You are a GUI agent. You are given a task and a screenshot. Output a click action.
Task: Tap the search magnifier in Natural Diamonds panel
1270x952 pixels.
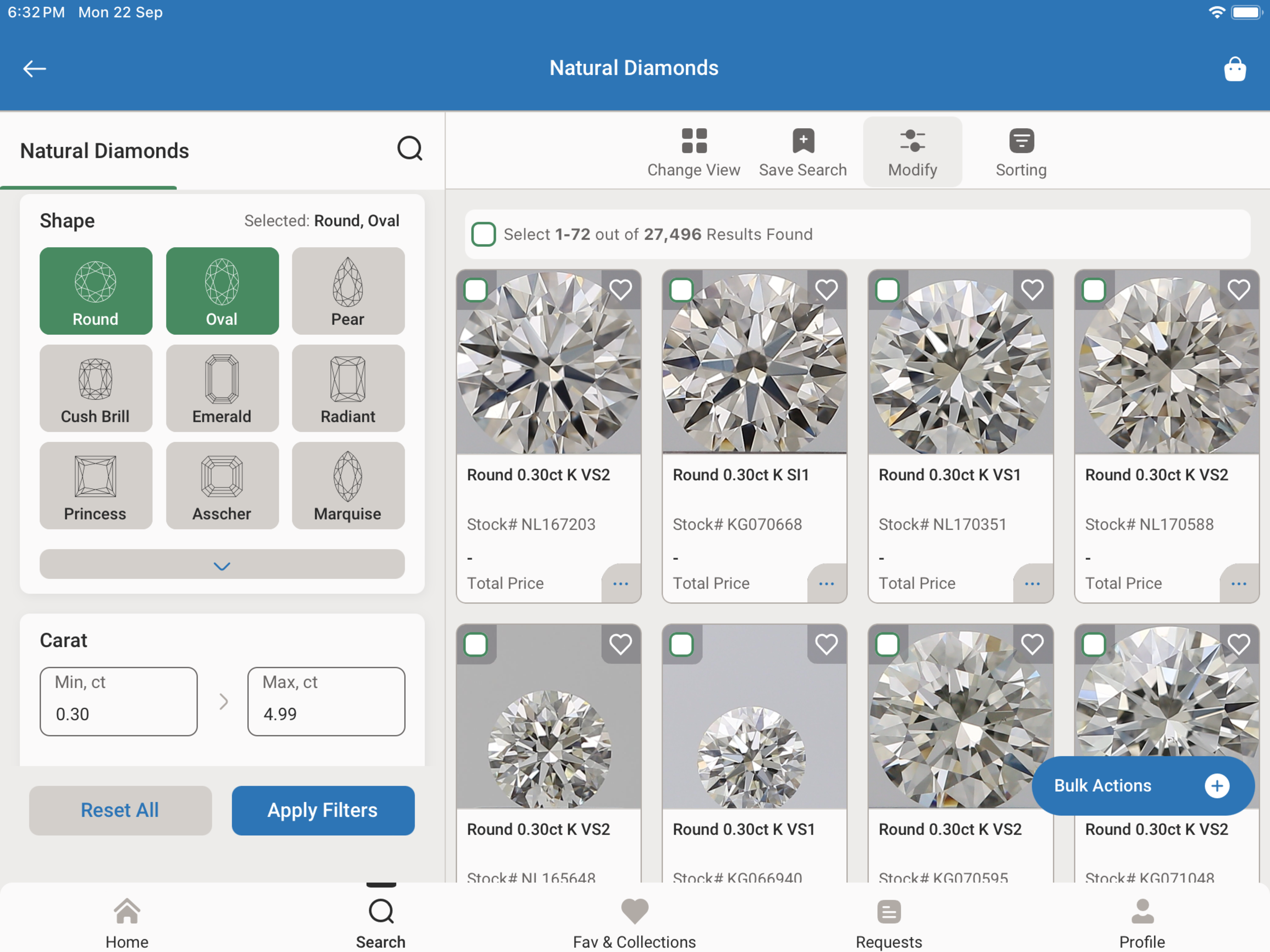coord(410,149)
